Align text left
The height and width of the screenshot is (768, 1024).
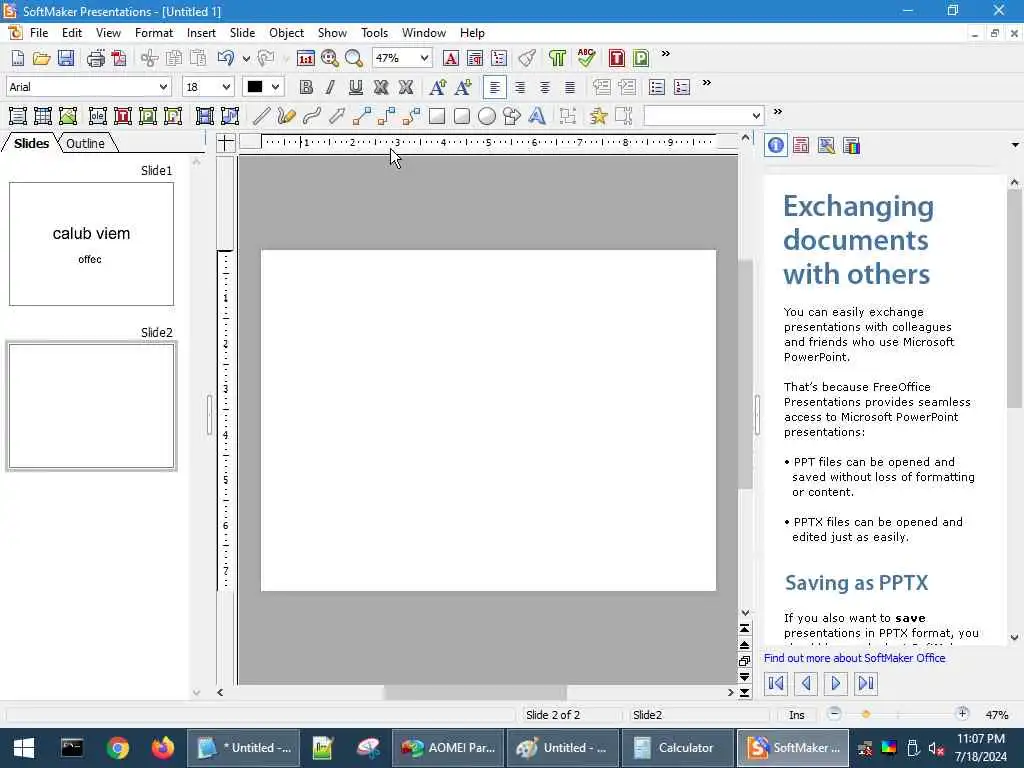pos(495,87)
